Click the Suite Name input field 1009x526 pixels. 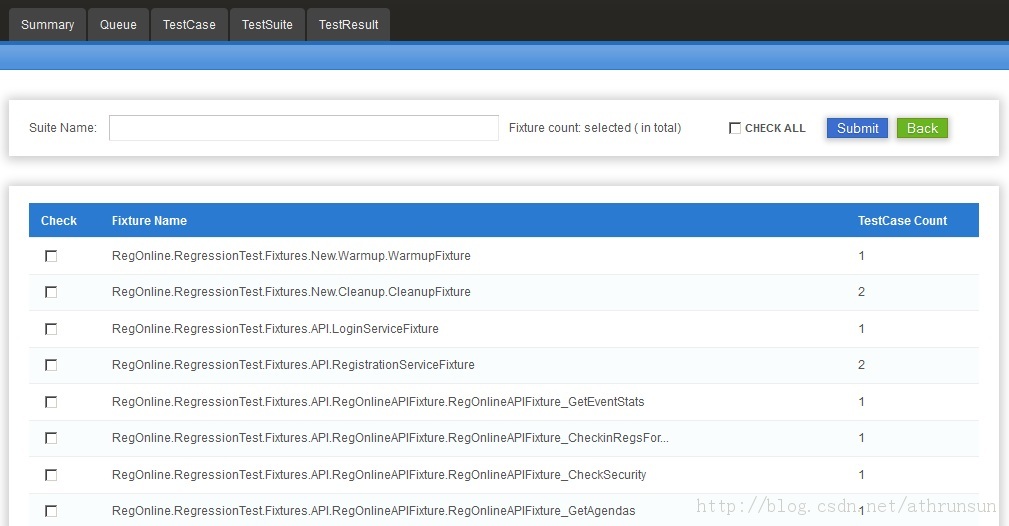(x=303, y=128)
